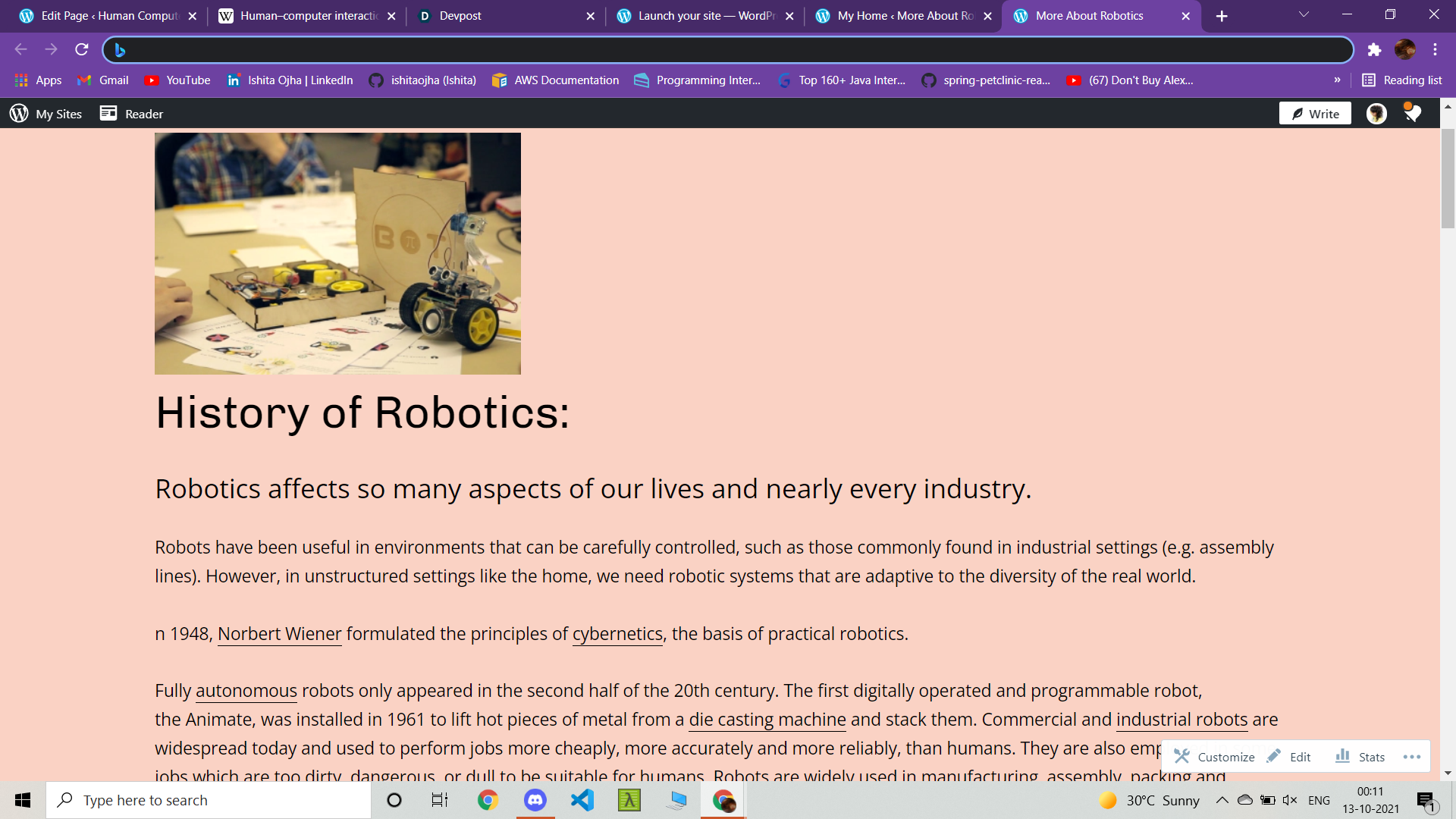
Task: Open WordPress My Sites menu
Action: 45,114
